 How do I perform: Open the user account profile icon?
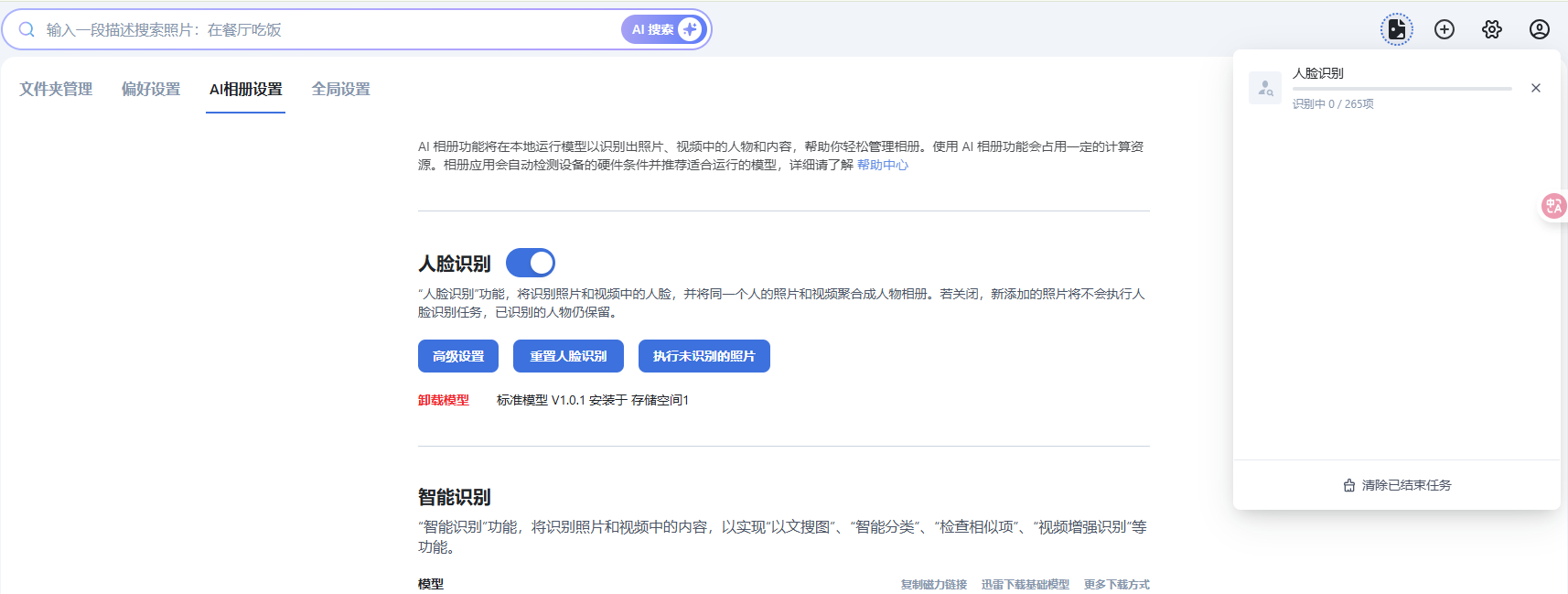pyautogui.click(x=1540, y=29)
